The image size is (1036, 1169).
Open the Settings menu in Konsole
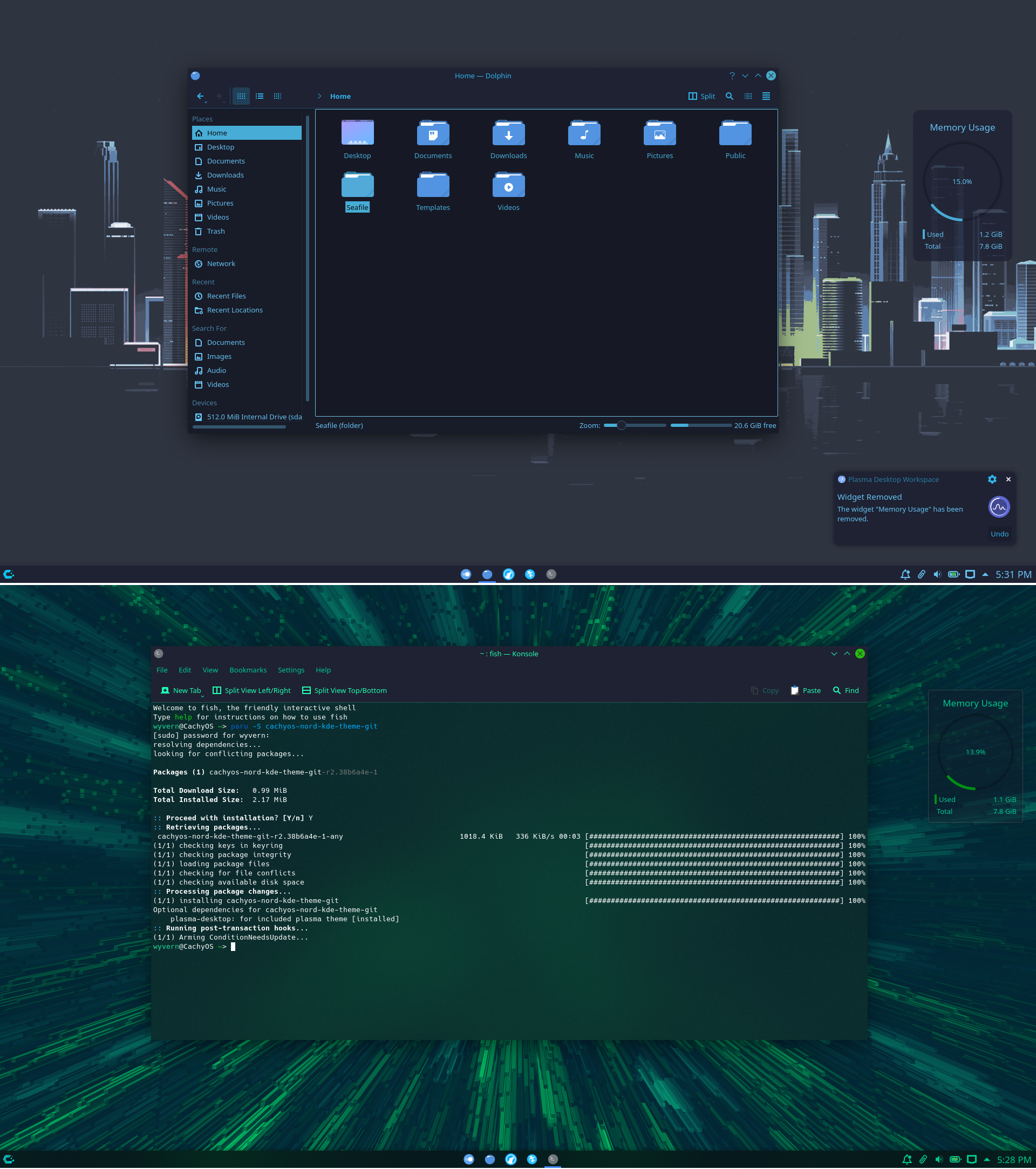[290, 670]
